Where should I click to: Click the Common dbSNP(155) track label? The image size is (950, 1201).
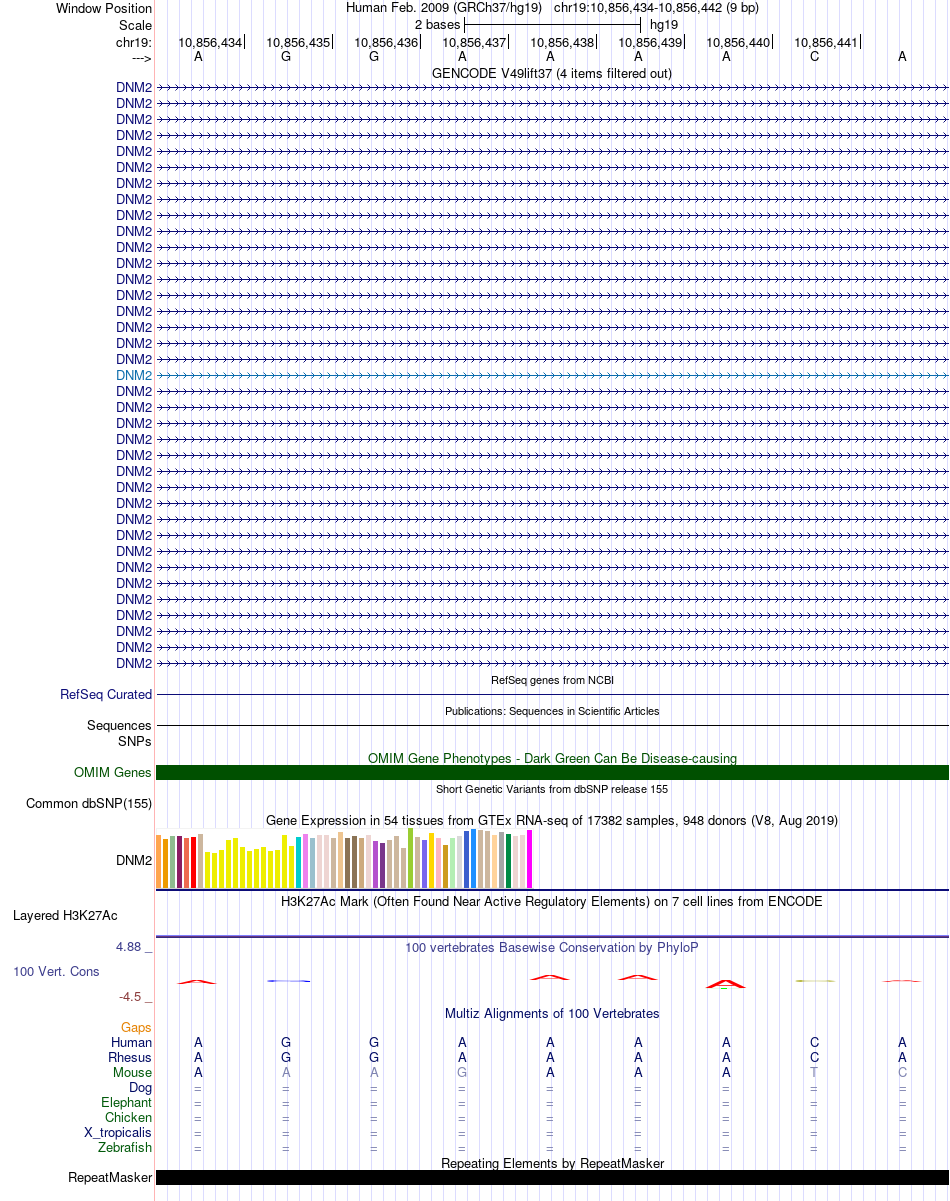click(x=89, y=803)
